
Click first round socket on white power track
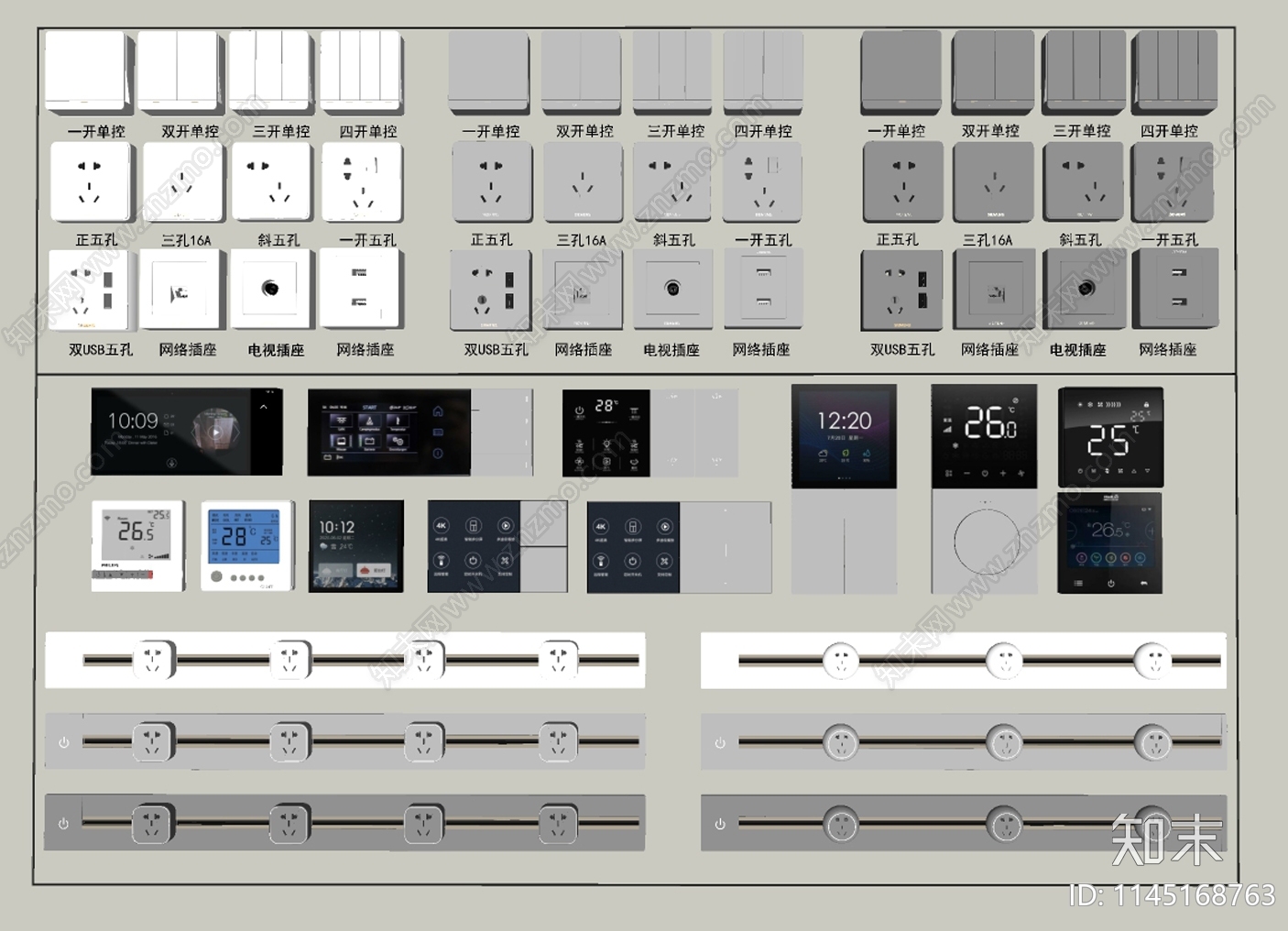coord(841,660)
